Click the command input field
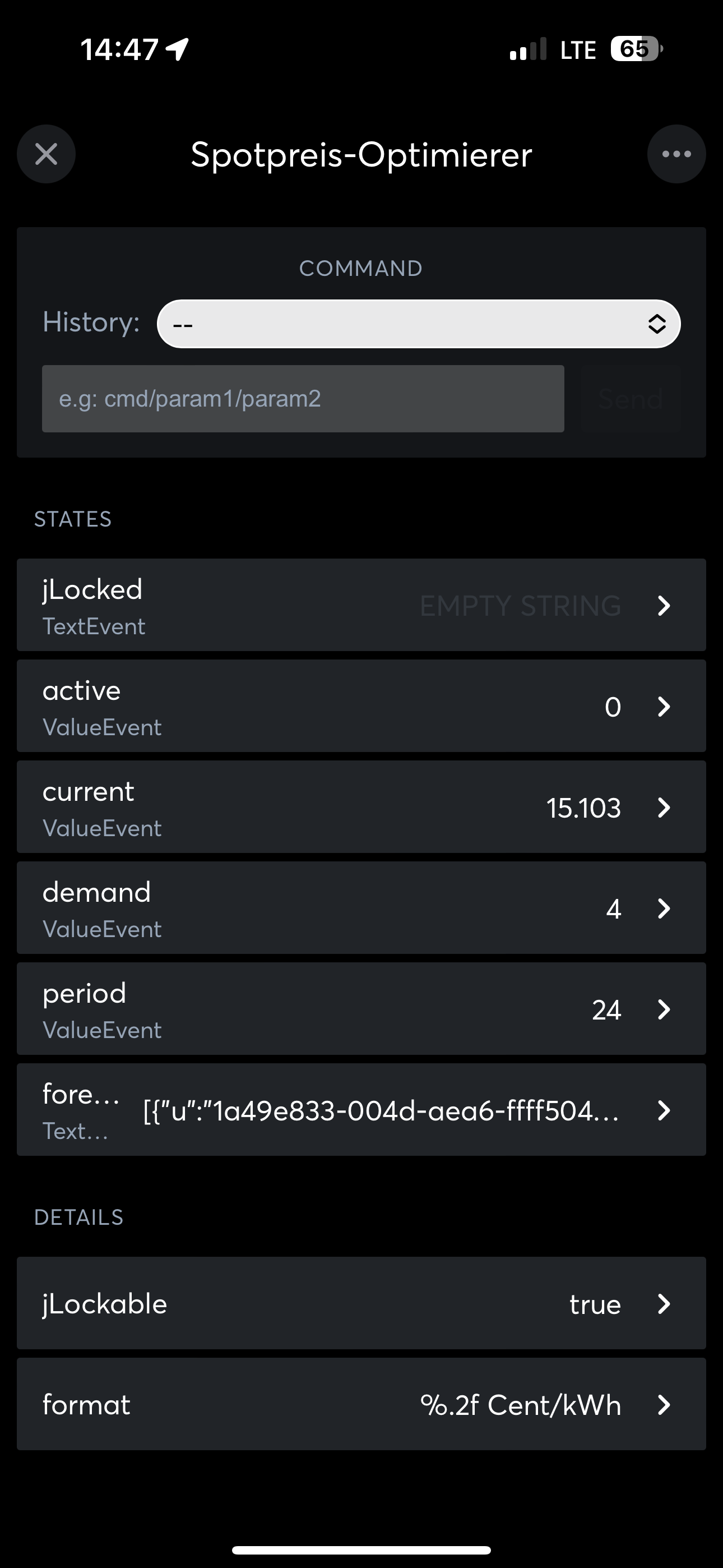723x1568 pixels. (303, 399)
